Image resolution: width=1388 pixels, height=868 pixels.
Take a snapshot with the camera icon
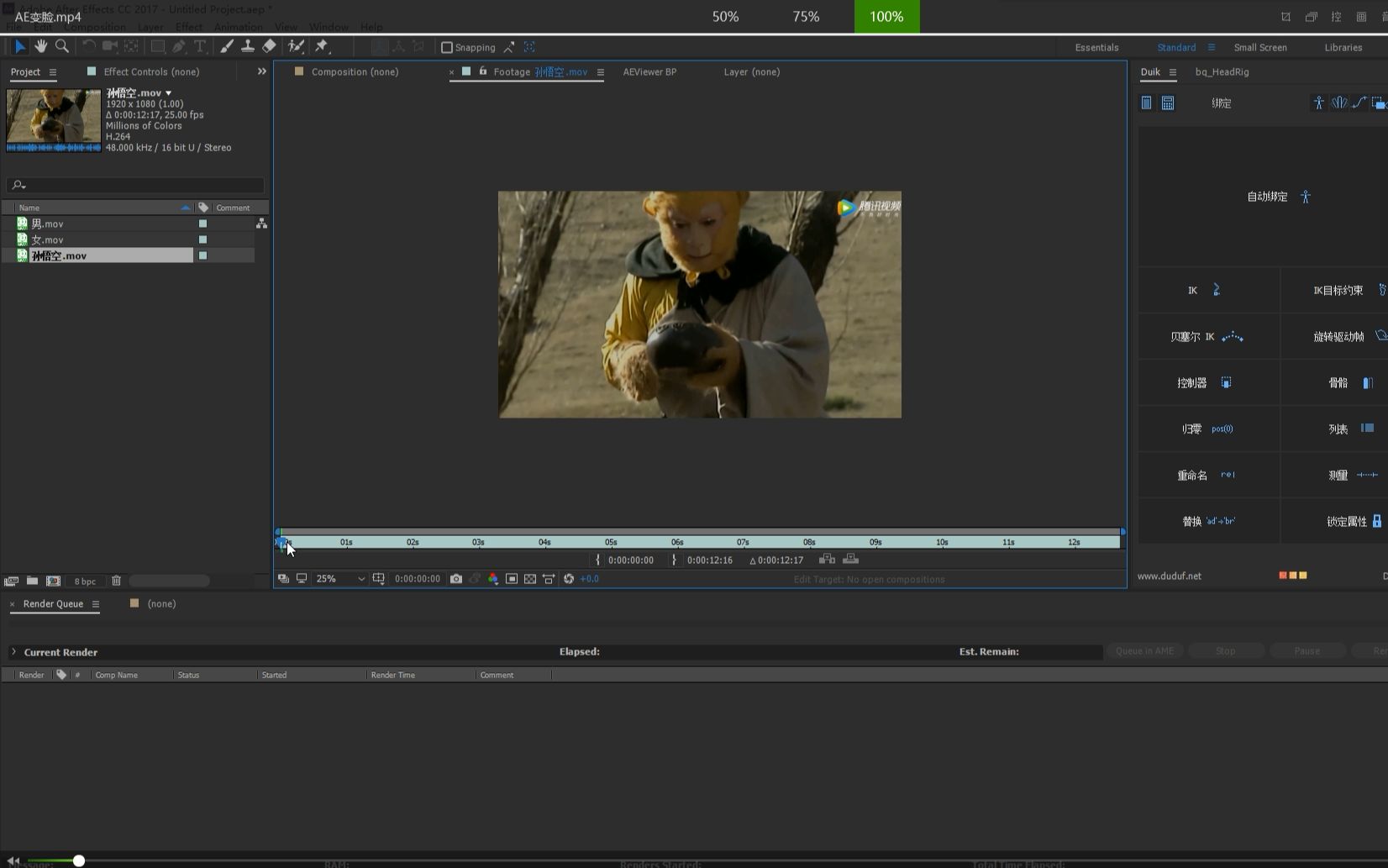[x=456, y=579]
